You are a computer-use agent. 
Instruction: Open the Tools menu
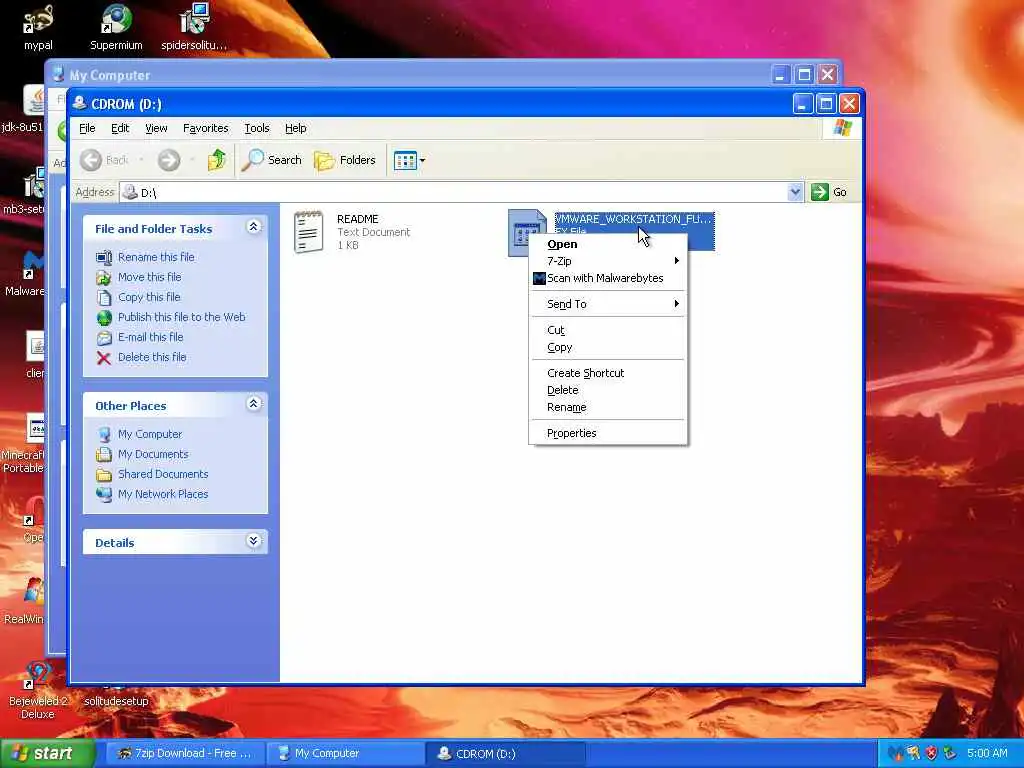coord(257,128)
